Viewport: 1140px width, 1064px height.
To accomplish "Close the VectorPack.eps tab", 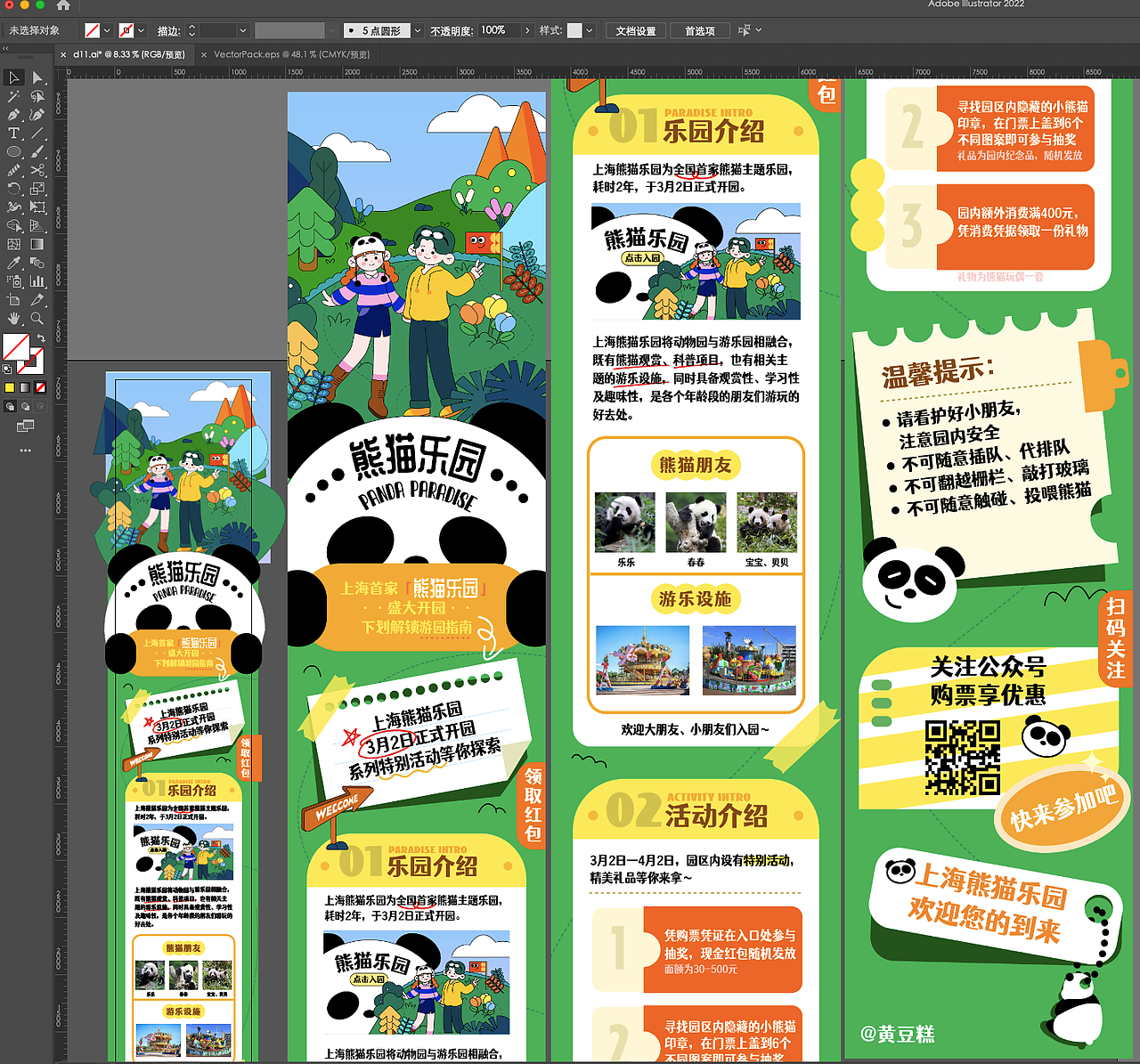I will [x=204, y=54].
